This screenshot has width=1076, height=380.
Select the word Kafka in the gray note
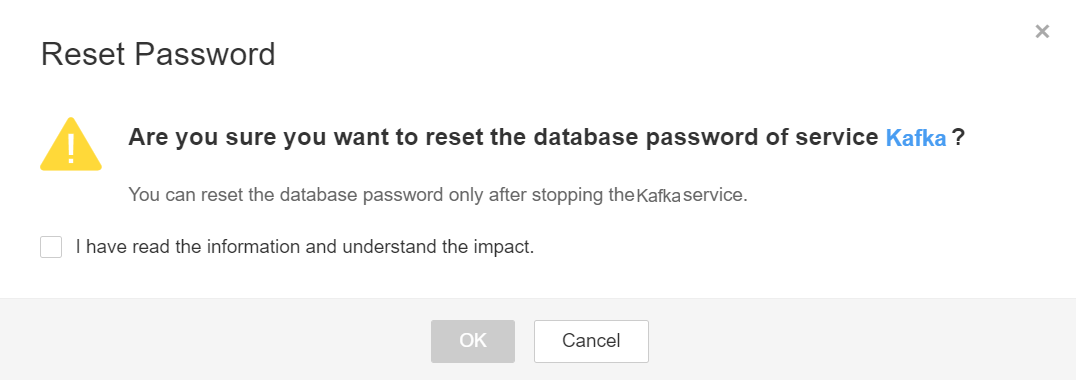point(658,195)
